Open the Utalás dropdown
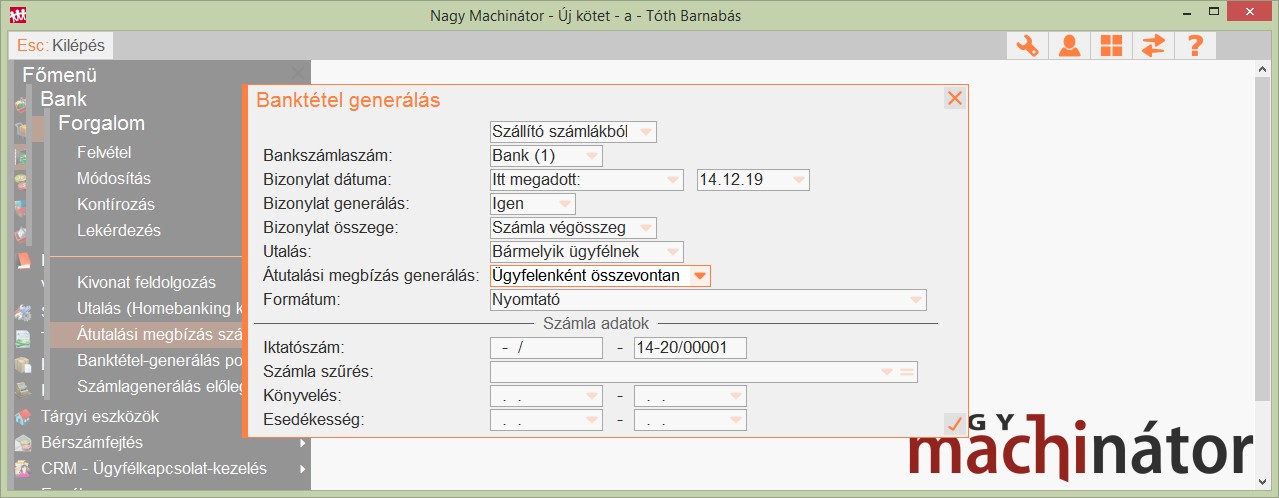This screenshot has height=498, width=1279. (672, 252)
